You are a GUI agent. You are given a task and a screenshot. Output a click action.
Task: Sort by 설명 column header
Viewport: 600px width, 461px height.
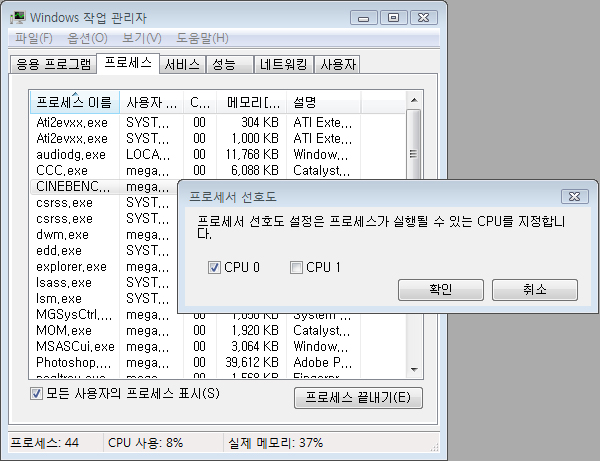tap(323, 102)
